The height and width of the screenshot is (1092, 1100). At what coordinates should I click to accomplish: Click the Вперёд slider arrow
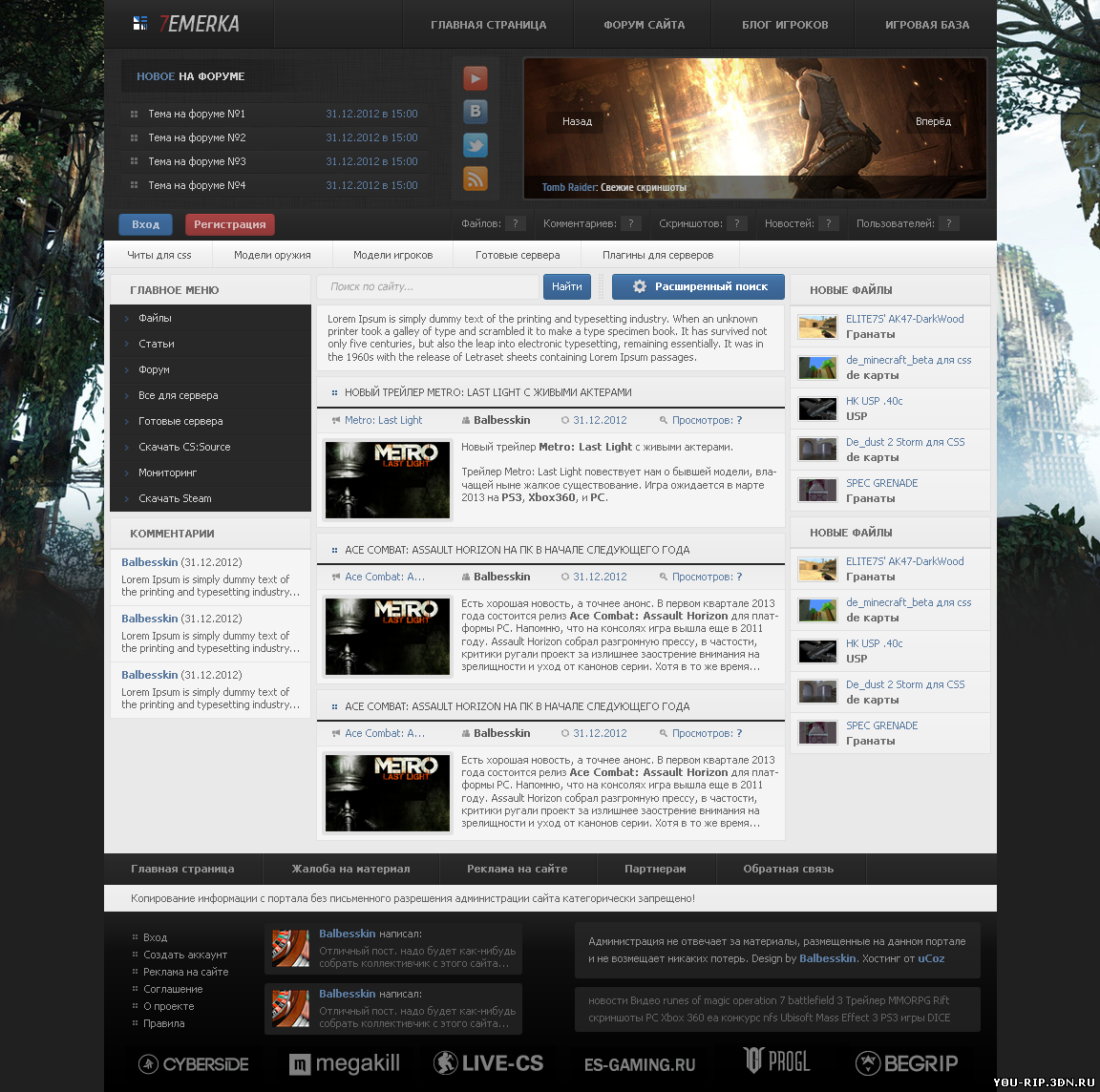coord(933,121)
